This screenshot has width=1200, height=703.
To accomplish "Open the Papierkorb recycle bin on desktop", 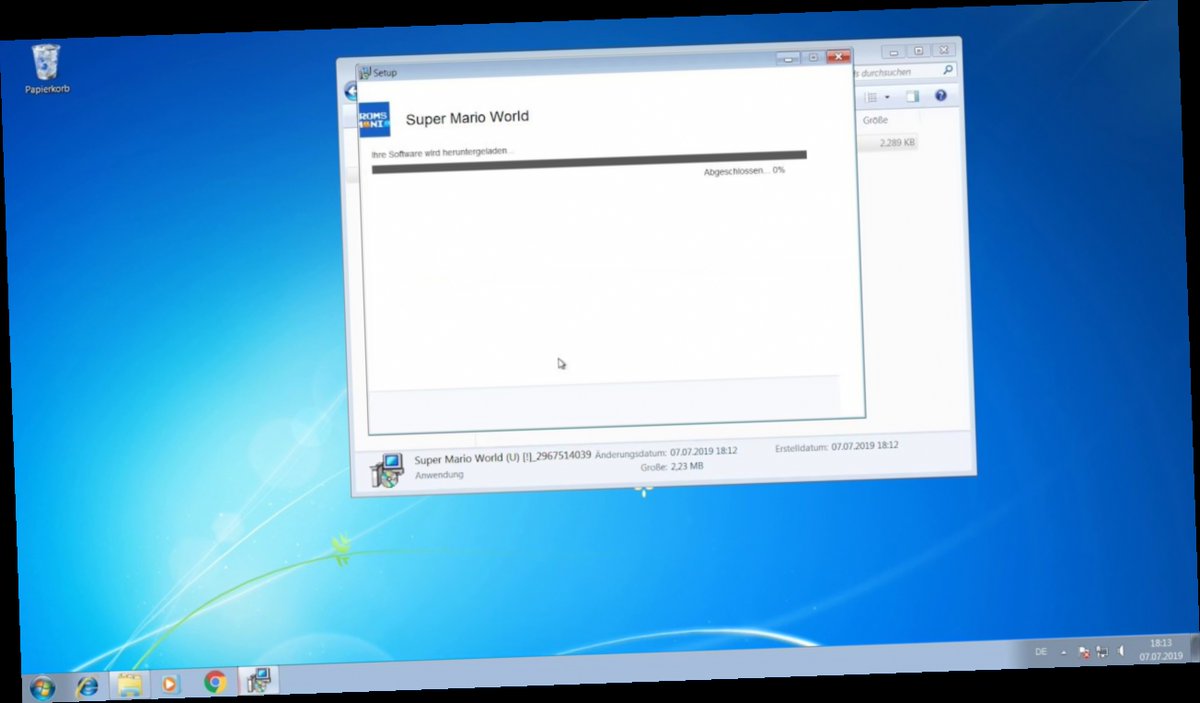I will pyautogui.click(x=46, y=68).
